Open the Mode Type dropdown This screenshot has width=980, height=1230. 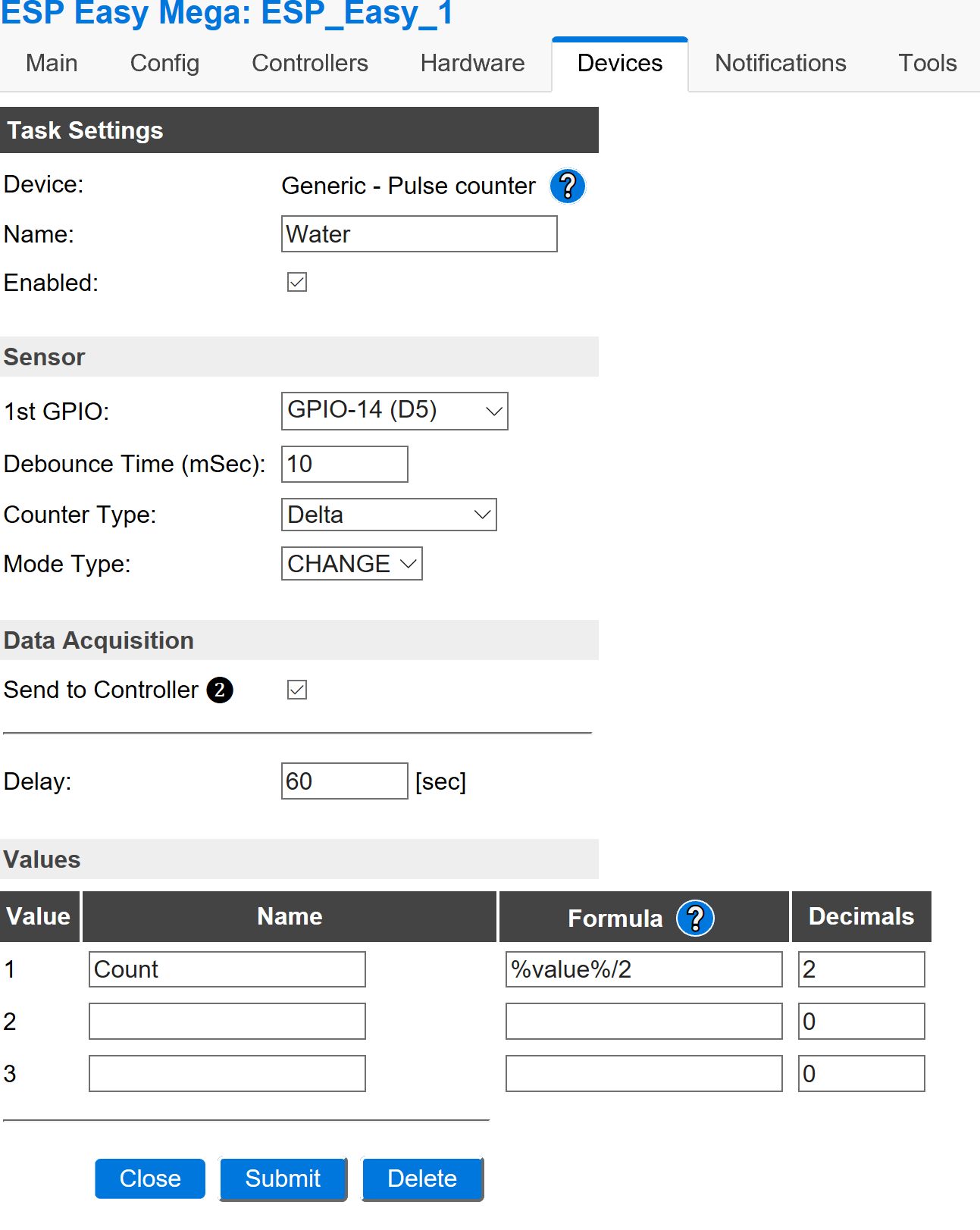(x=352, y=564)
